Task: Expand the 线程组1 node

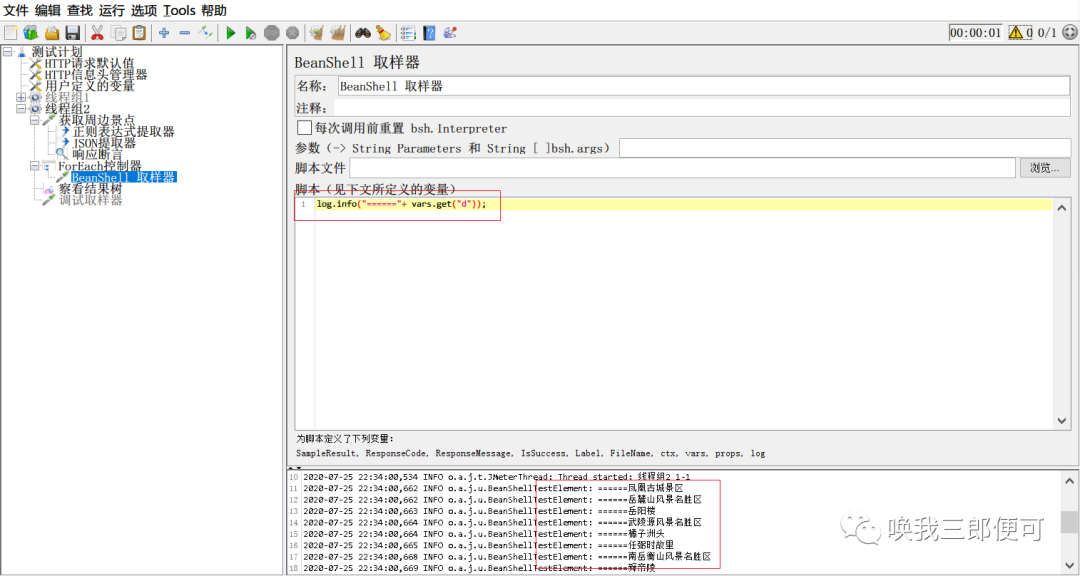Action: tap(20, 97)
